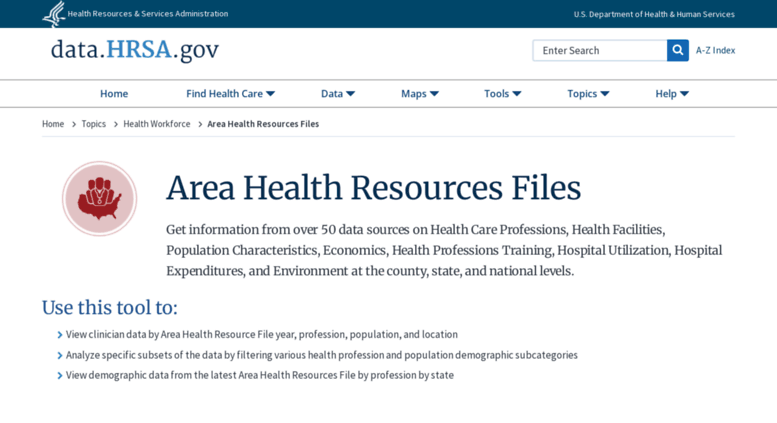Click the 'View demographic data from the latest' bullet

[260, 375]
